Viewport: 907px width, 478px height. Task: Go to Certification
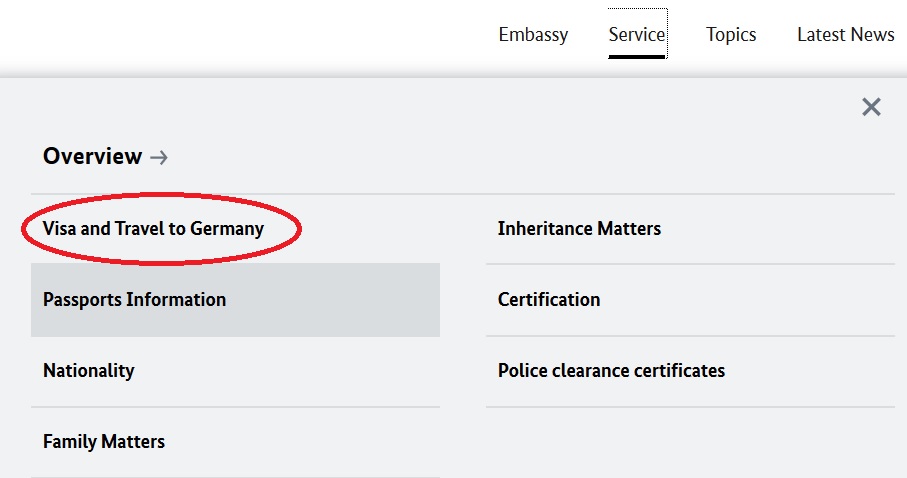click(549, 300)
